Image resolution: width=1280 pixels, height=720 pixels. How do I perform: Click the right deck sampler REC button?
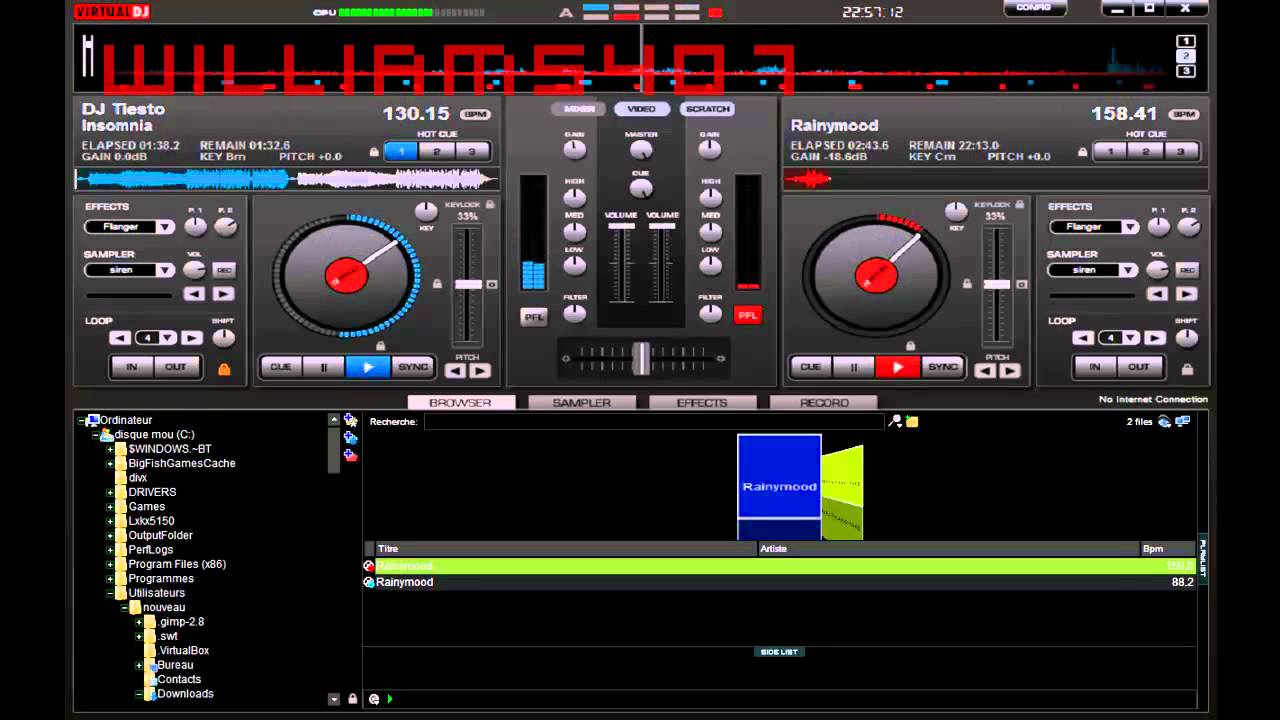pos(1187,270)
